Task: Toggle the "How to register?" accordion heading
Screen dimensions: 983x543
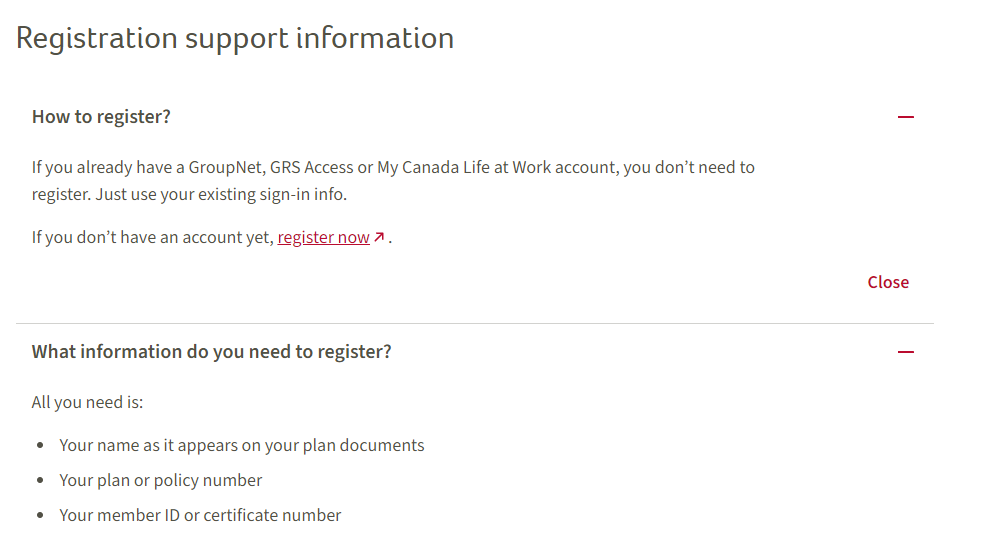Action: coord(101,117)
